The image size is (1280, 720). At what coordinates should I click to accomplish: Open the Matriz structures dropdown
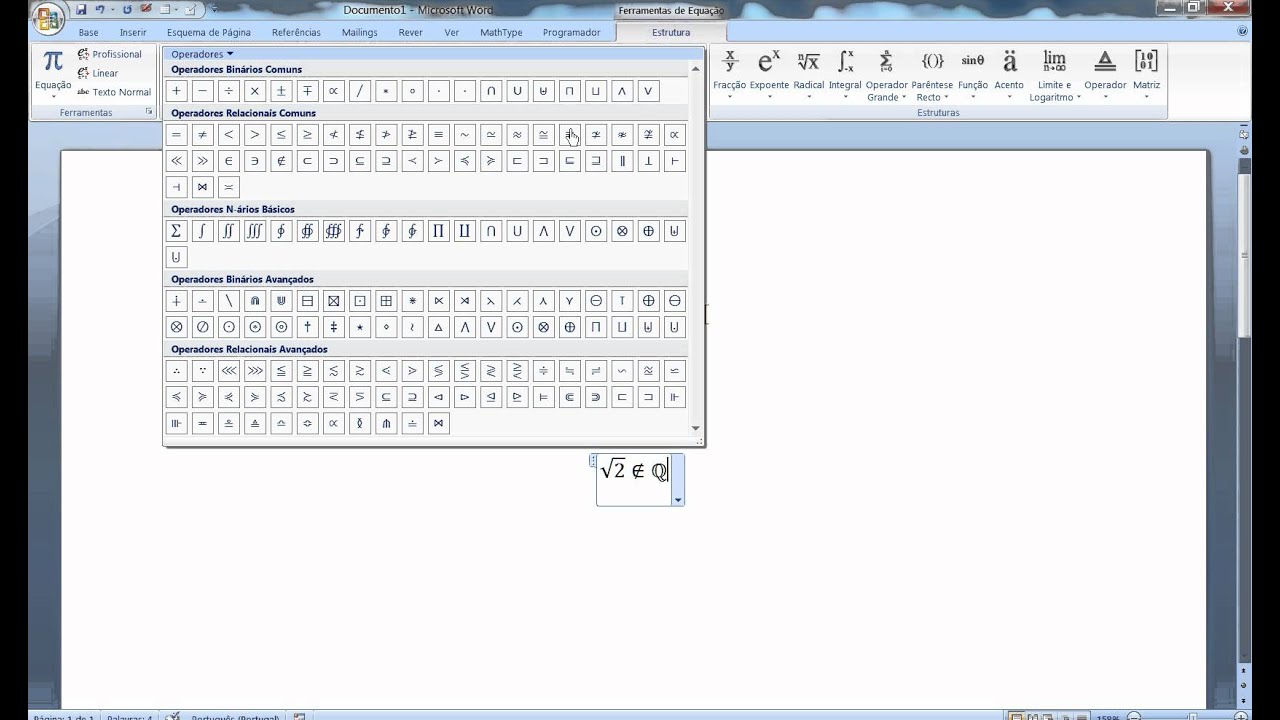pyautogui.click(x=1146, y=74)
